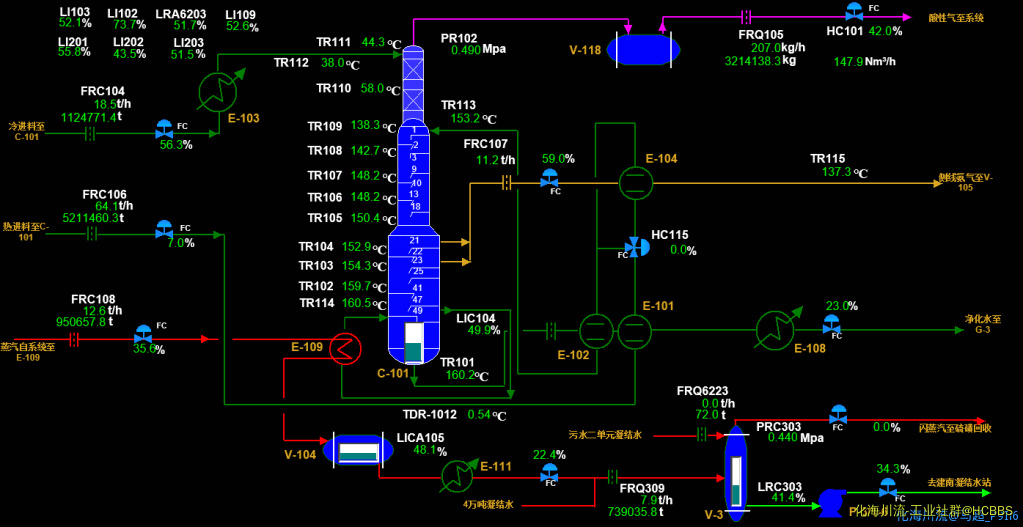This screenshot has height=527, width=1023.
Task: Click the C-101 column bottom level indicator
Action: (414, 341)
